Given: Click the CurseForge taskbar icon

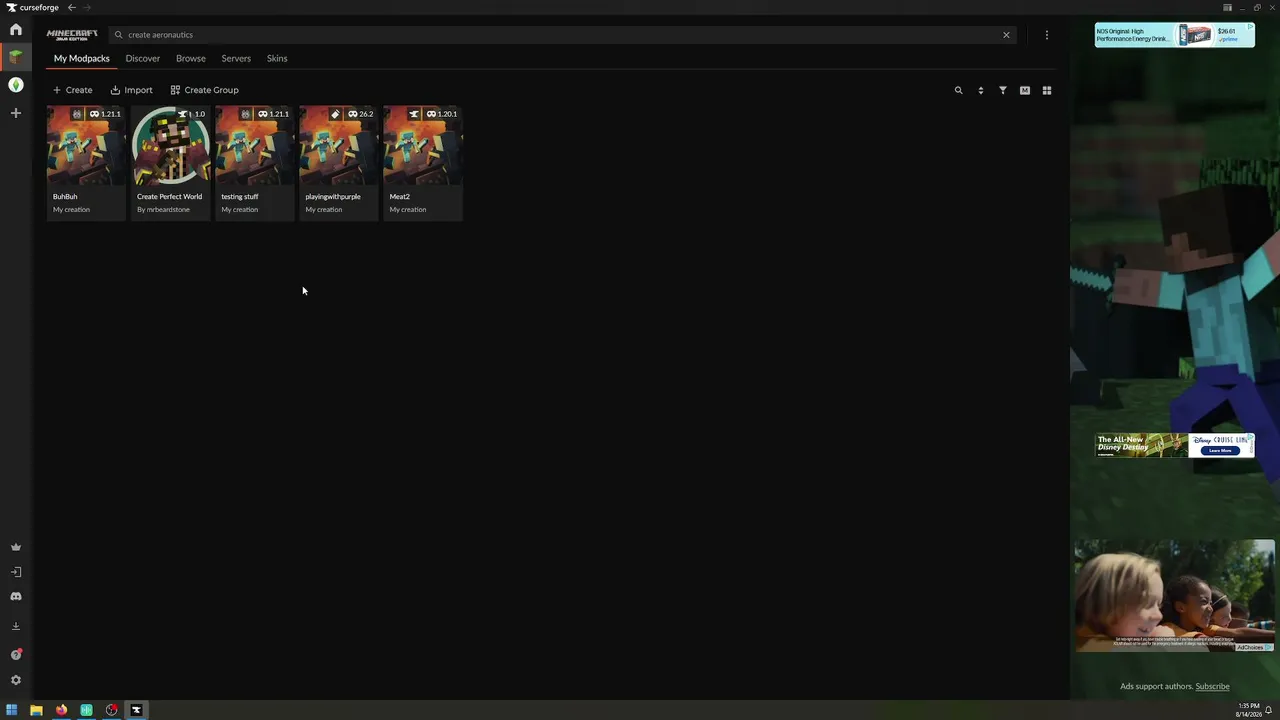Looking at the screenshot, I should coord(136,710).
